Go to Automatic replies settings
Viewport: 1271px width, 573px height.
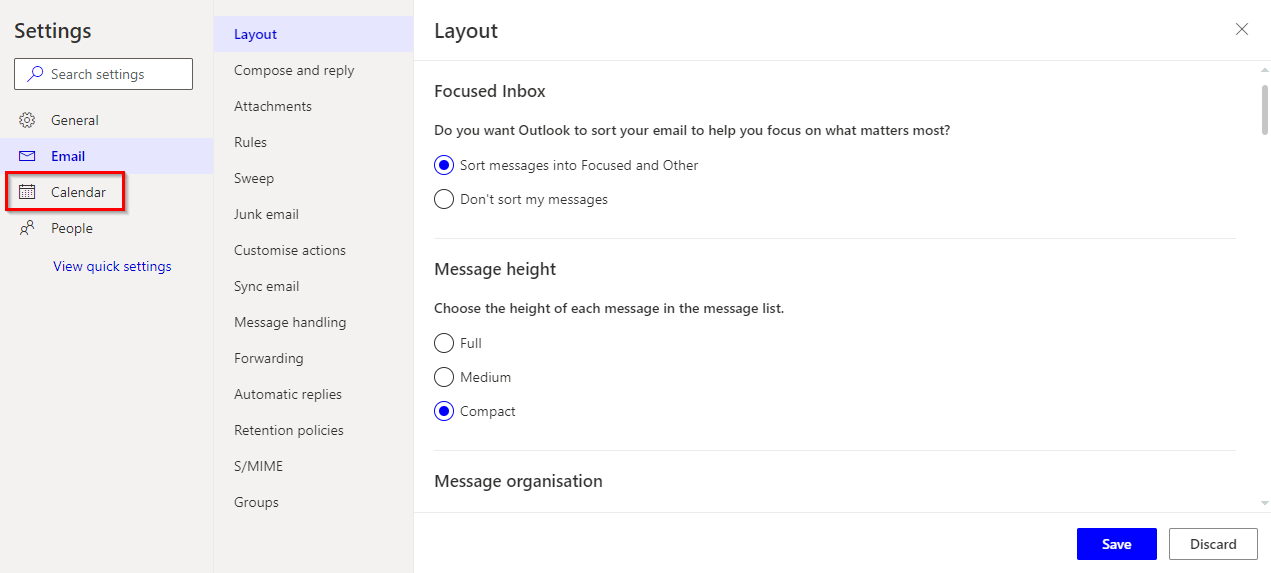click(x=288, y=394)
